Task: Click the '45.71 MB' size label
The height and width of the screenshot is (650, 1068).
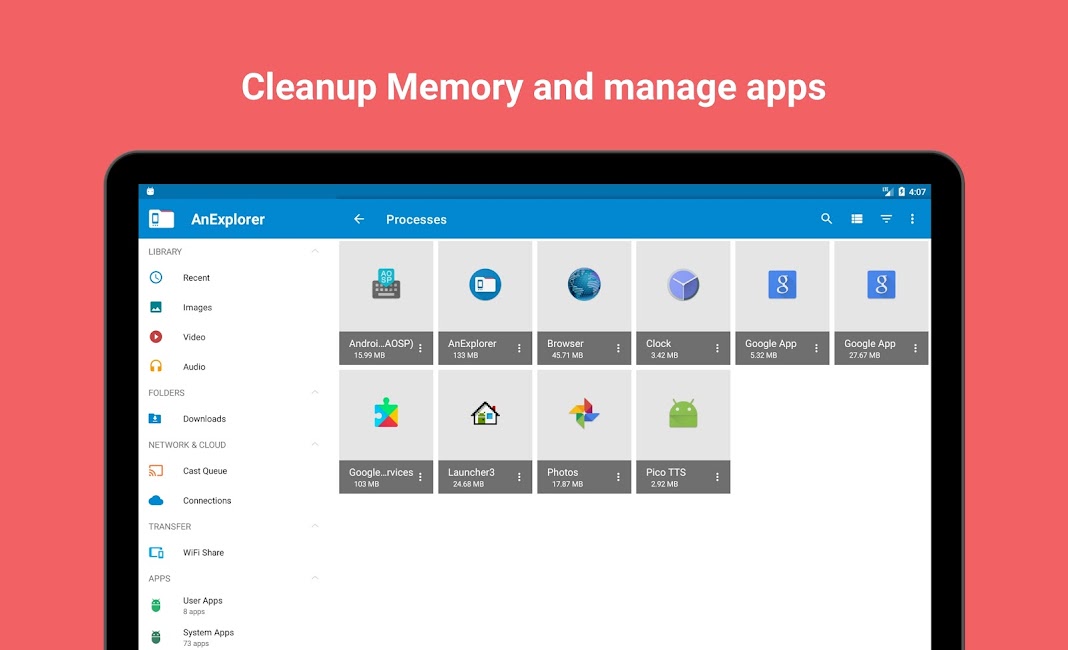Action: (567, 355)
